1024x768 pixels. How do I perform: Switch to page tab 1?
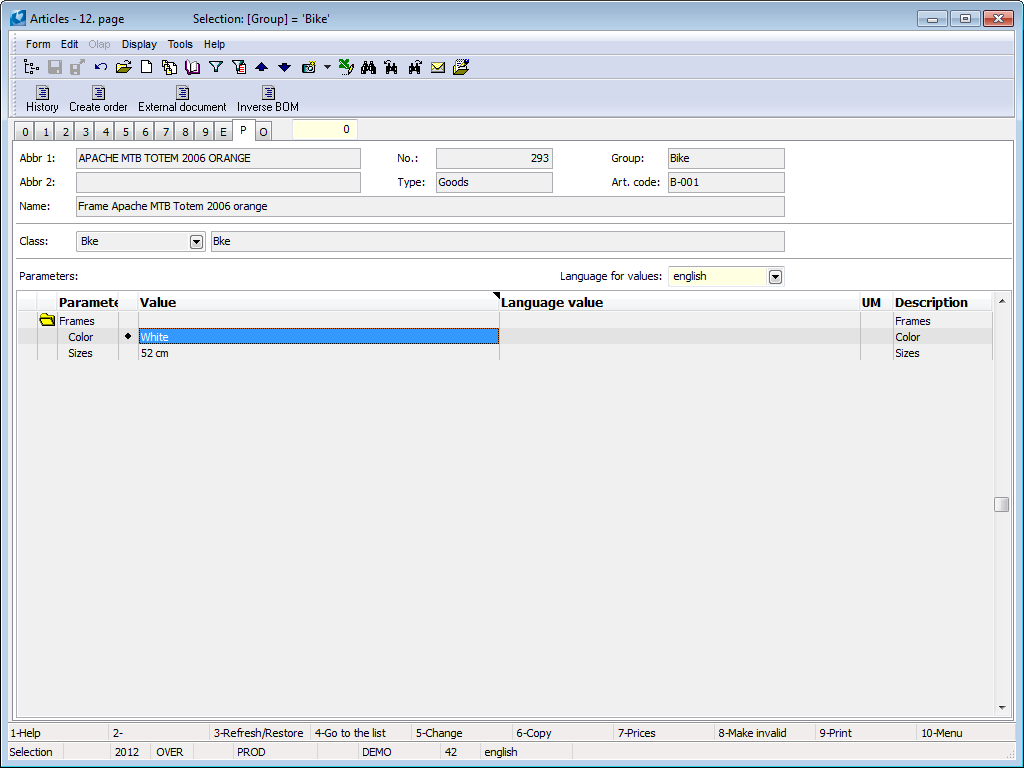click(45, 132)
